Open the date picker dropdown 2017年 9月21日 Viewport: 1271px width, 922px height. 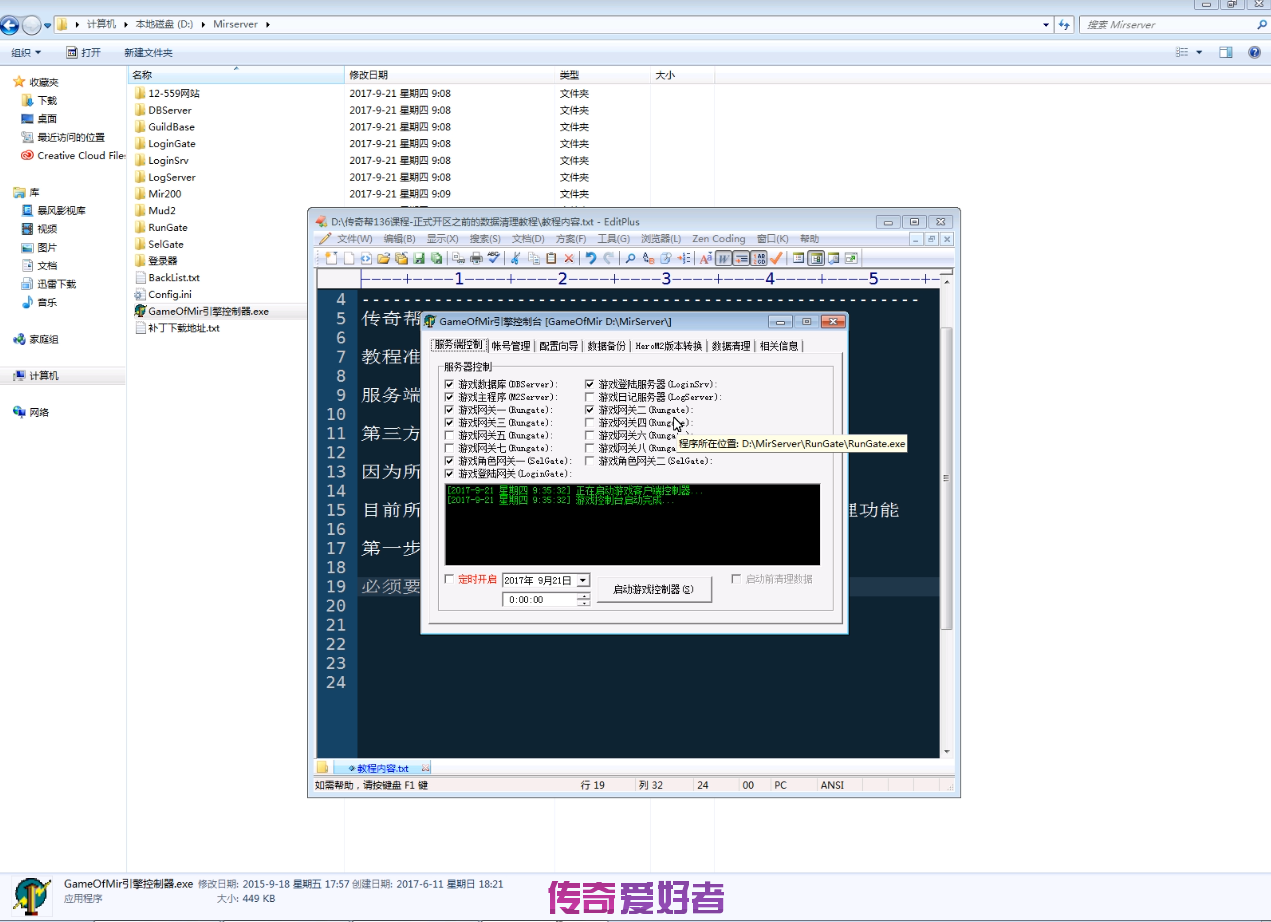(x=583, y=580)
